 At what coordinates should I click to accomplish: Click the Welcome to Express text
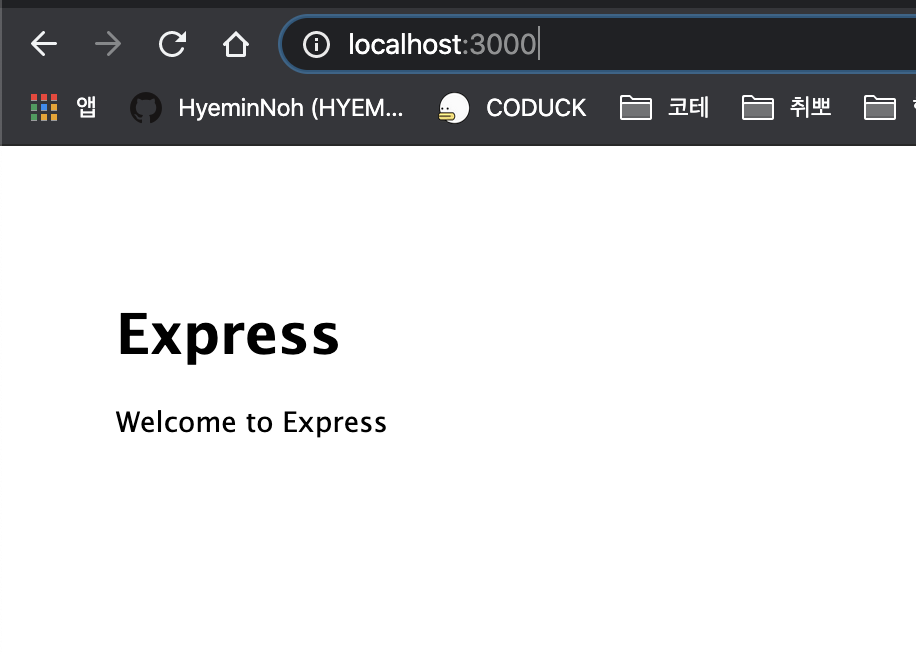click(251, 422)
